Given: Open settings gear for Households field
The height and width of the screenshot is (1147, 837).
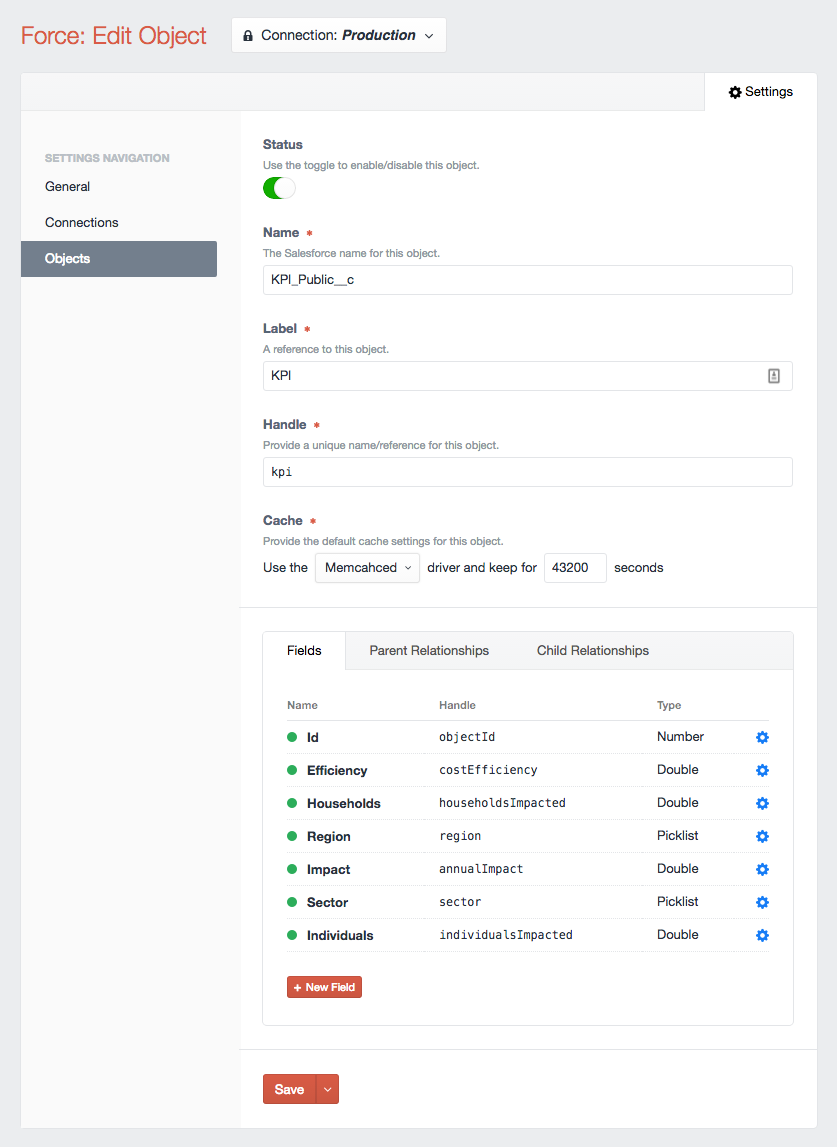Looking at the screenshot, I should (762, 803).
